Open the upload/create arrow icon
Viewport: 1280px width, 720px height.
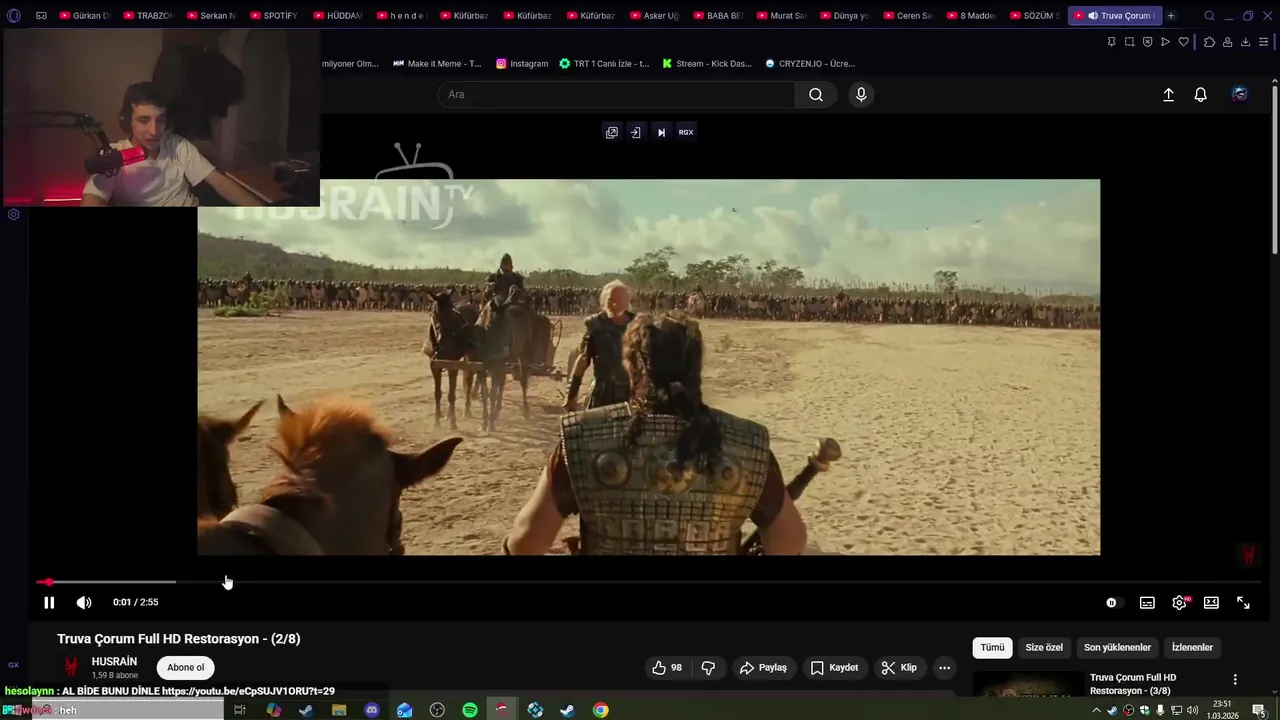point(1168,94)
